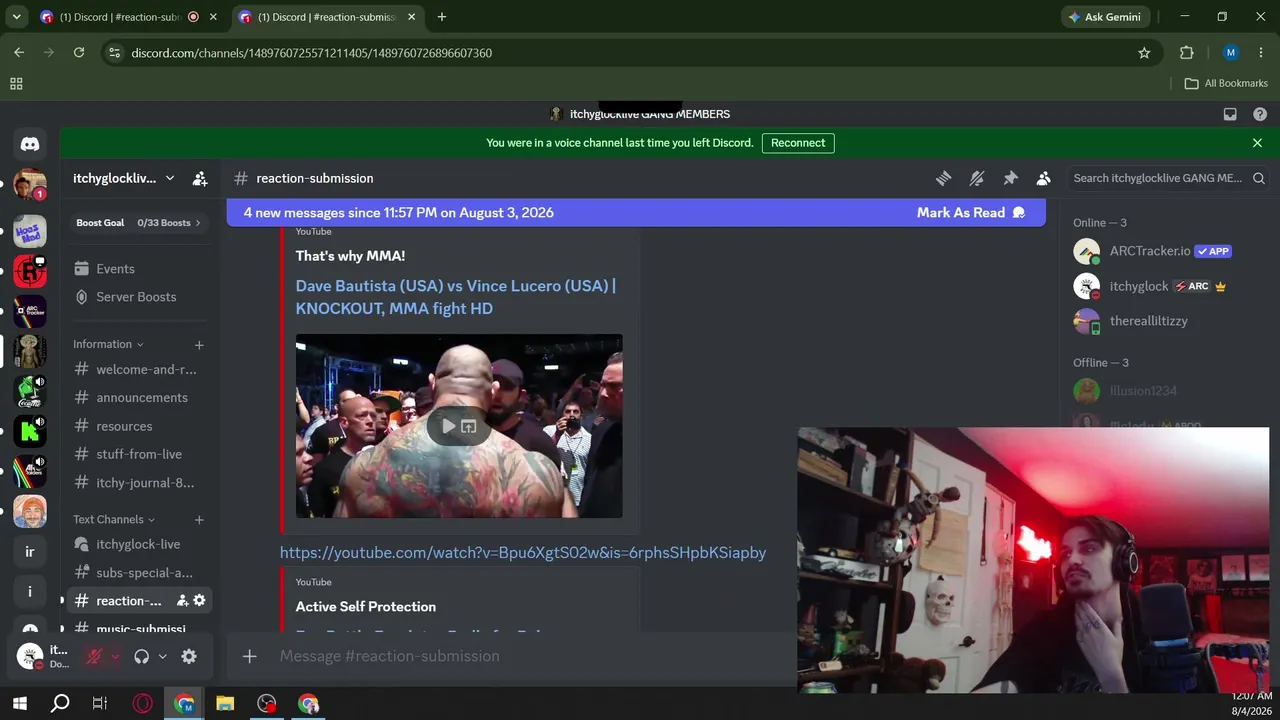Click the plus attachment button in message bar
This screenshot has height=720, width=1280.
pyautogui.click(x=250, y=656)
